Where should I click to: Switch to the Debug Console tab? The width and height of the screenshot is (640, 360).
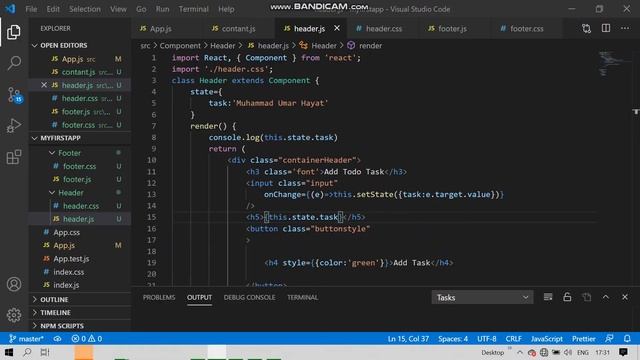pyautogui.click(x=249, y=297)
